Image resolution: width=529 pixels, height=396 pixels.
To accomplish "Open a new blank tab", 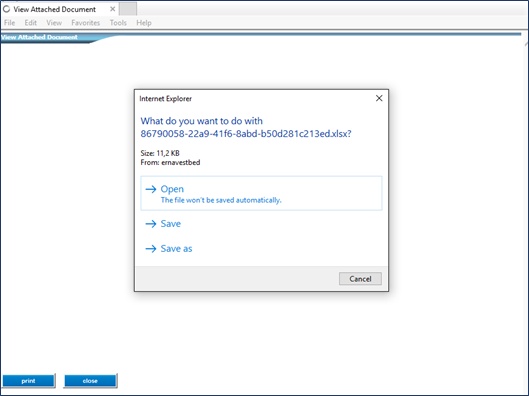I will click(128, 9).
